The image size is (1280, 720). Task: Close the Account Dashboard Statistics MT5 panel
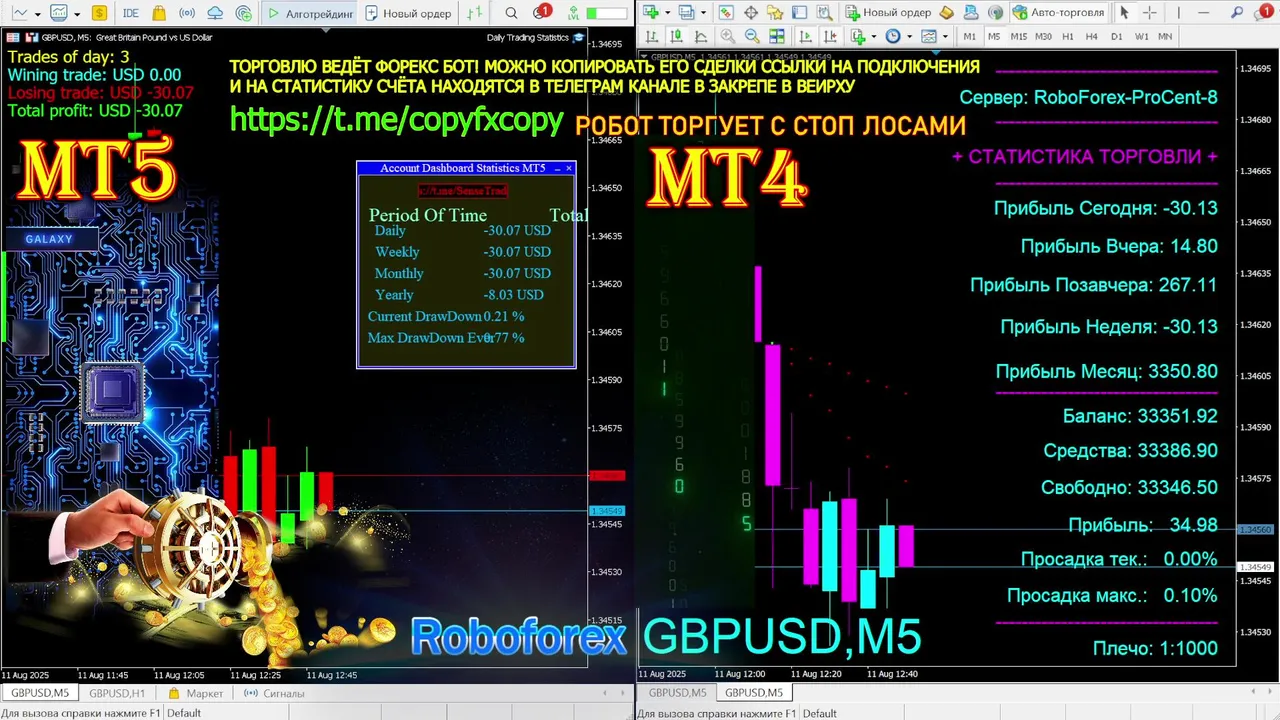coord(569,168)
